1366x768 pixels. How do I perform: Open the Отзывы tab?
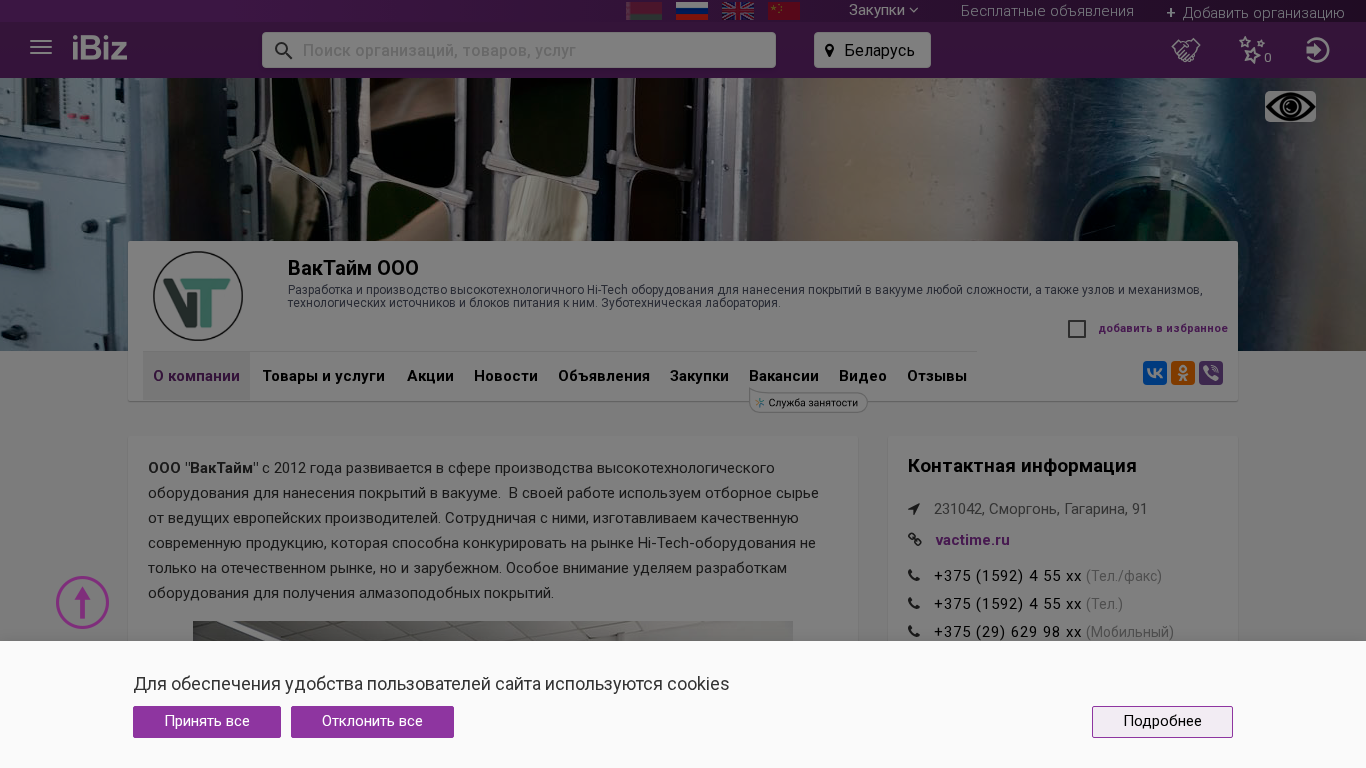[x=937, y=376]
